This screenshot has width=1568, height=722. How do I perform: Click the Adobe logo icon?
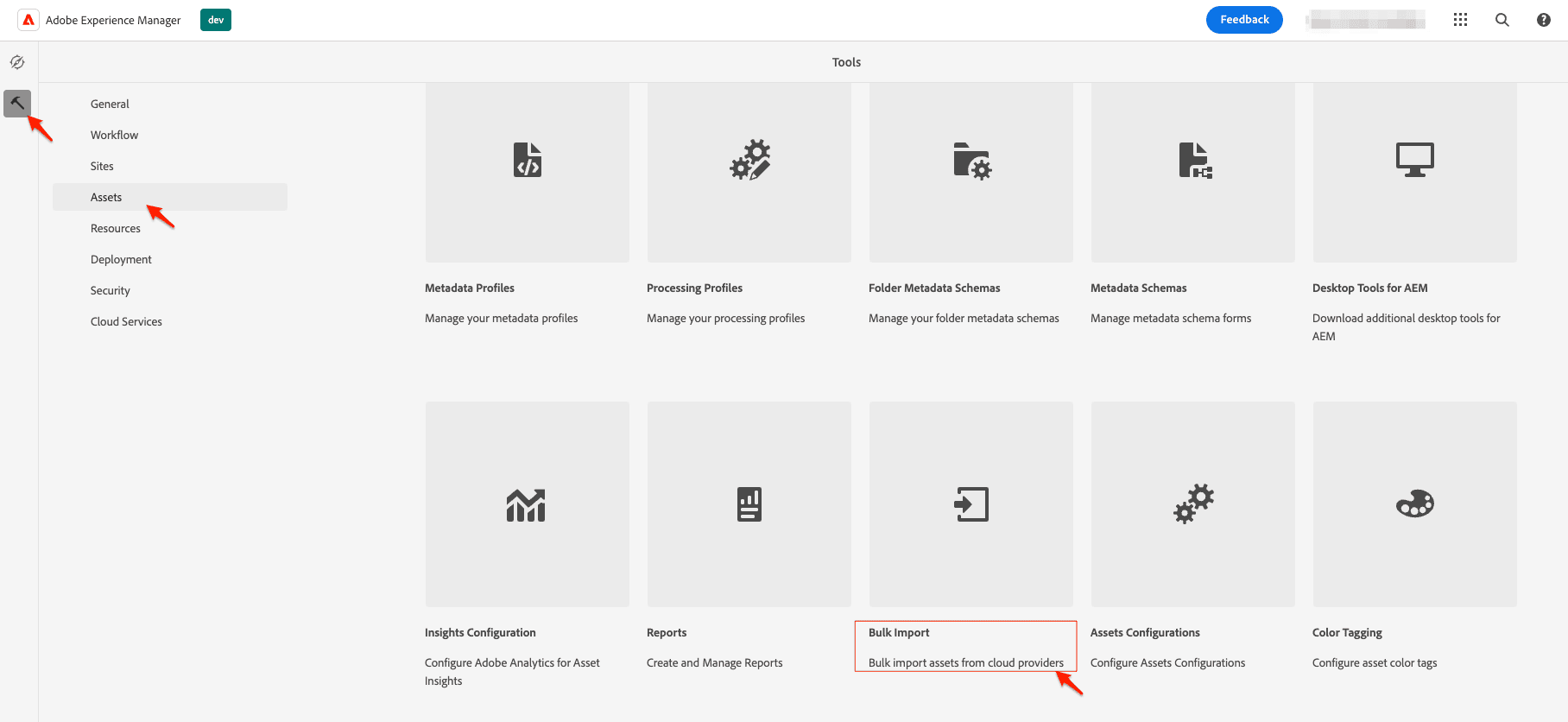pos(28,20)
